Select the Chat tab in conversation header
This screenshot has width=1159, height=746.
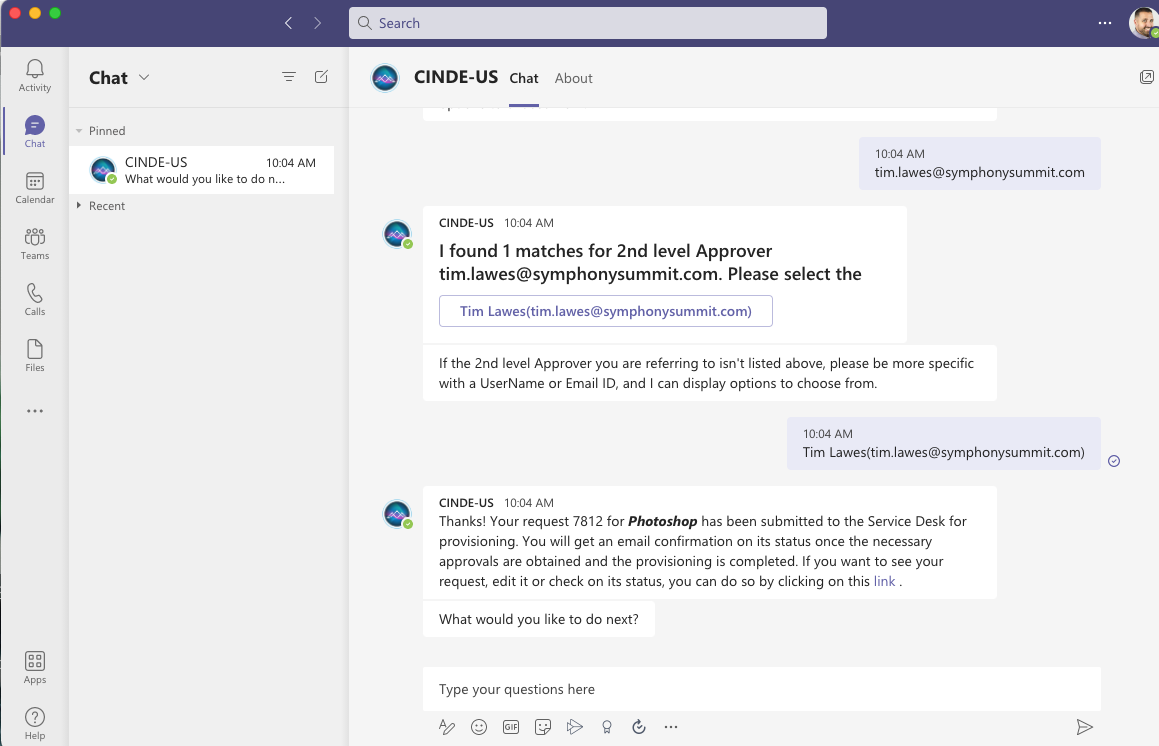click(x=523, y=78)
